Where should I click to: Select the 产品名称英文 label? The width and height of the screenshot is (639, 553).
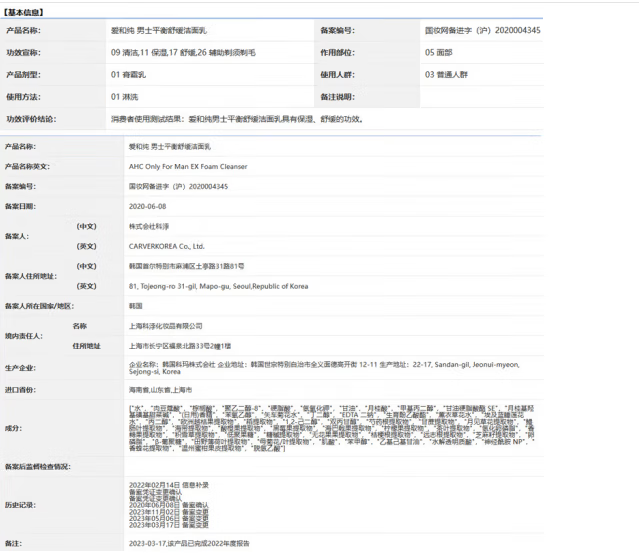27,167
